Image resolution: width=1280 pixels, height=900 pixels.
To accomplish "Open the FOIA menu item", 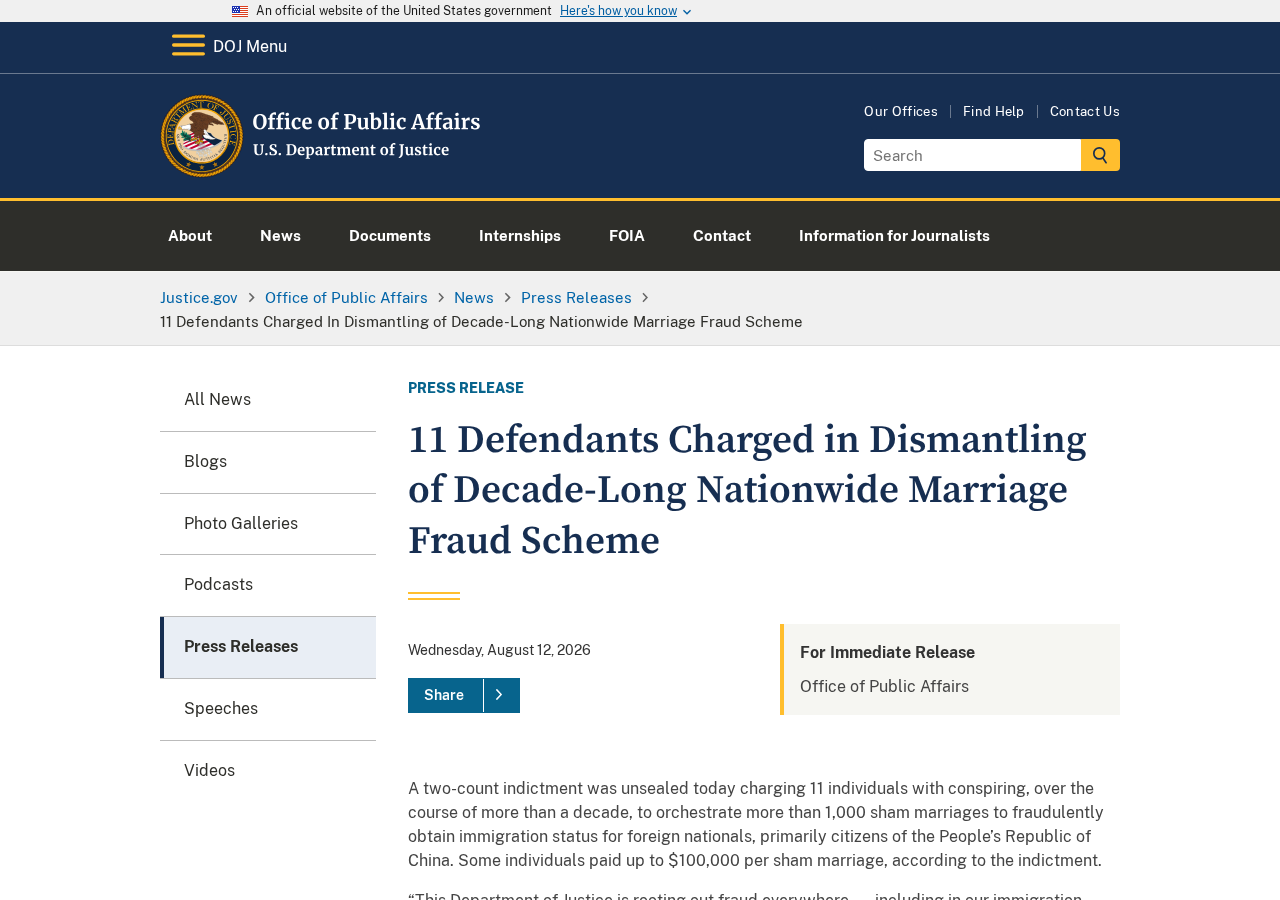I will point(627,236).
